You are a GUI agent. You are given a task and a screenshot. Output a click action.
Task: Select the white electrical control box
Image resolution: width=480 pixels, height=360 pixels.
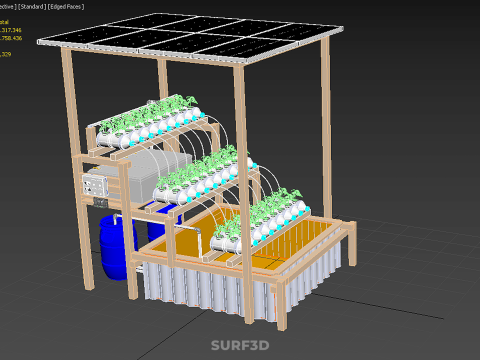click(95, 186)
